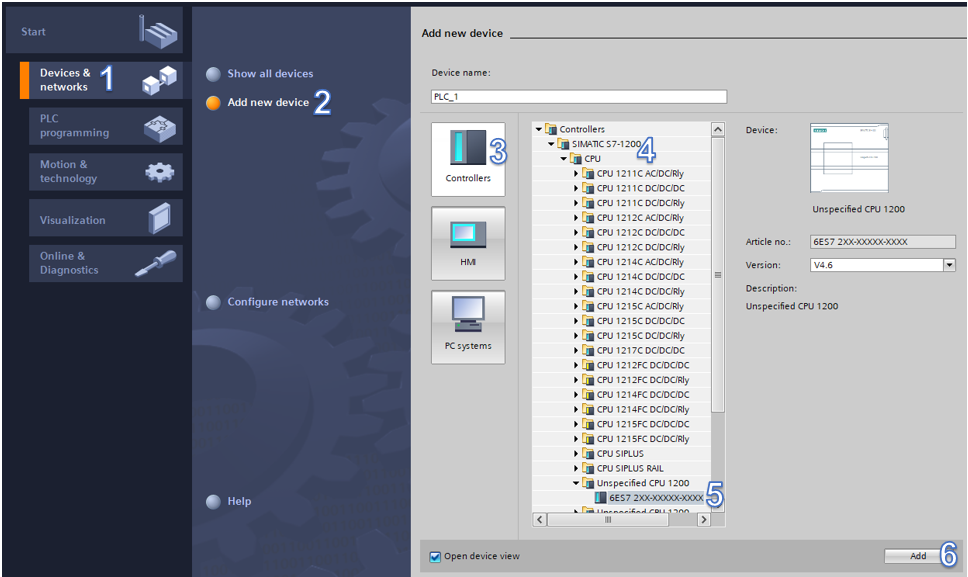Click the vertical scrollbar thumb of tree
Screen dimensions: 968x577
coord(717,275)
